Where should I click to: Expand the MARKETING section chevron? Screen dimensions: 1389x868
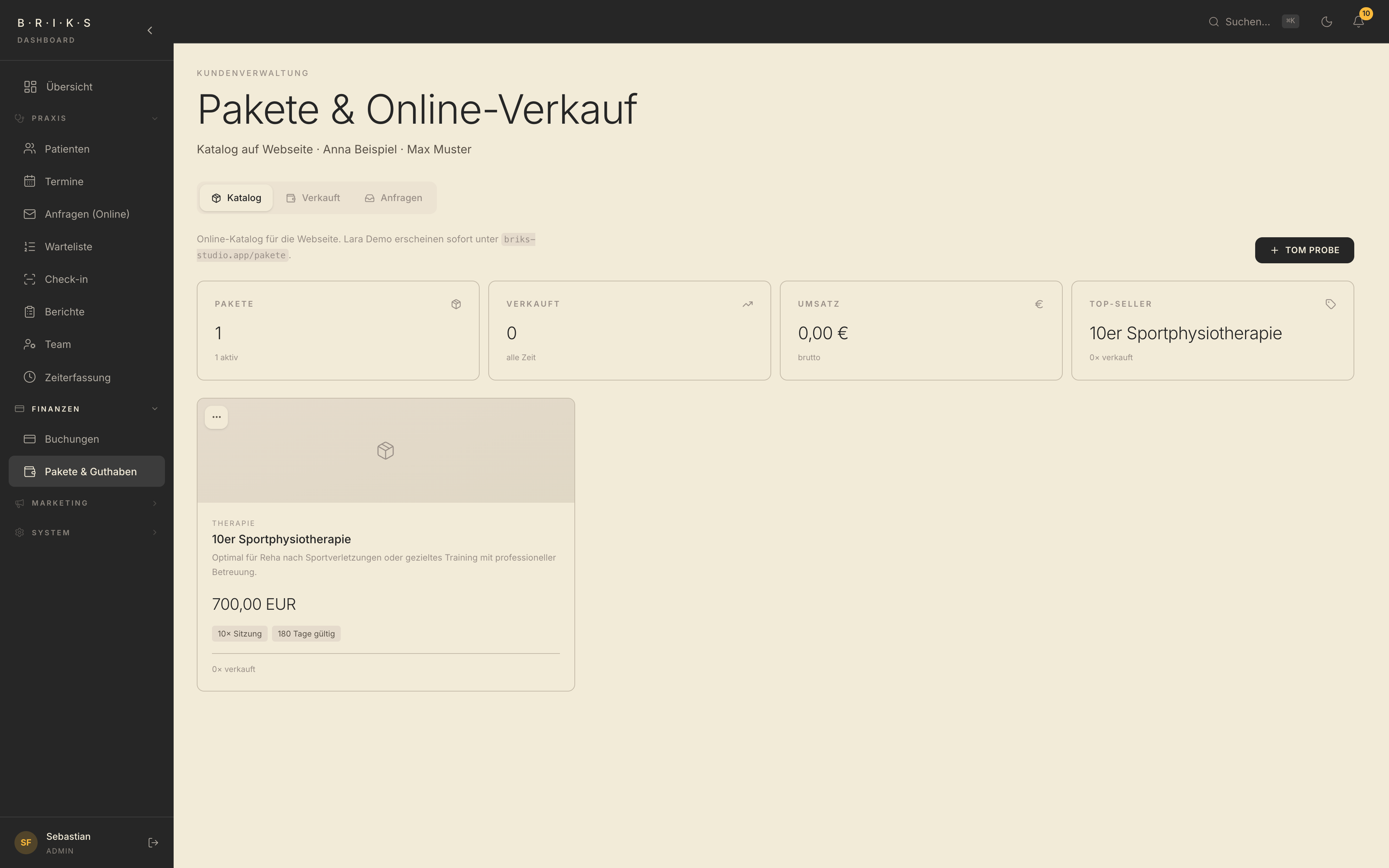154,503
